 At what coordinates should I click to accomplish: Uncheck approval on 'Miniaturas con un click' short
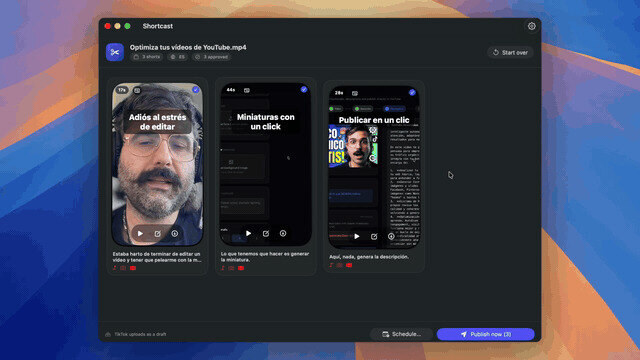pyautogui.click(x=304, y=89)
